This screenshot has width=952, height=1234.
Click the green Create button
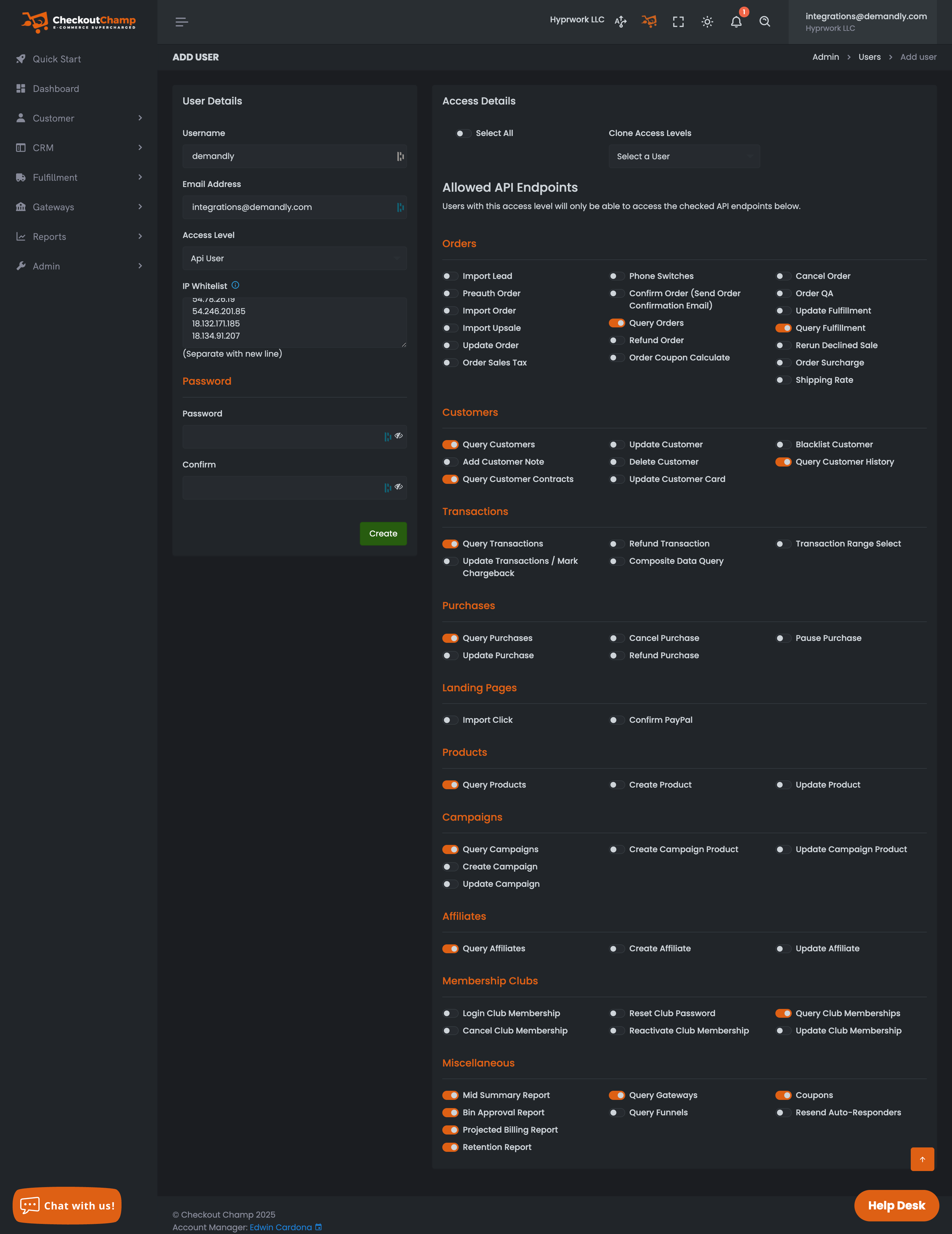[x=383, y=533]
